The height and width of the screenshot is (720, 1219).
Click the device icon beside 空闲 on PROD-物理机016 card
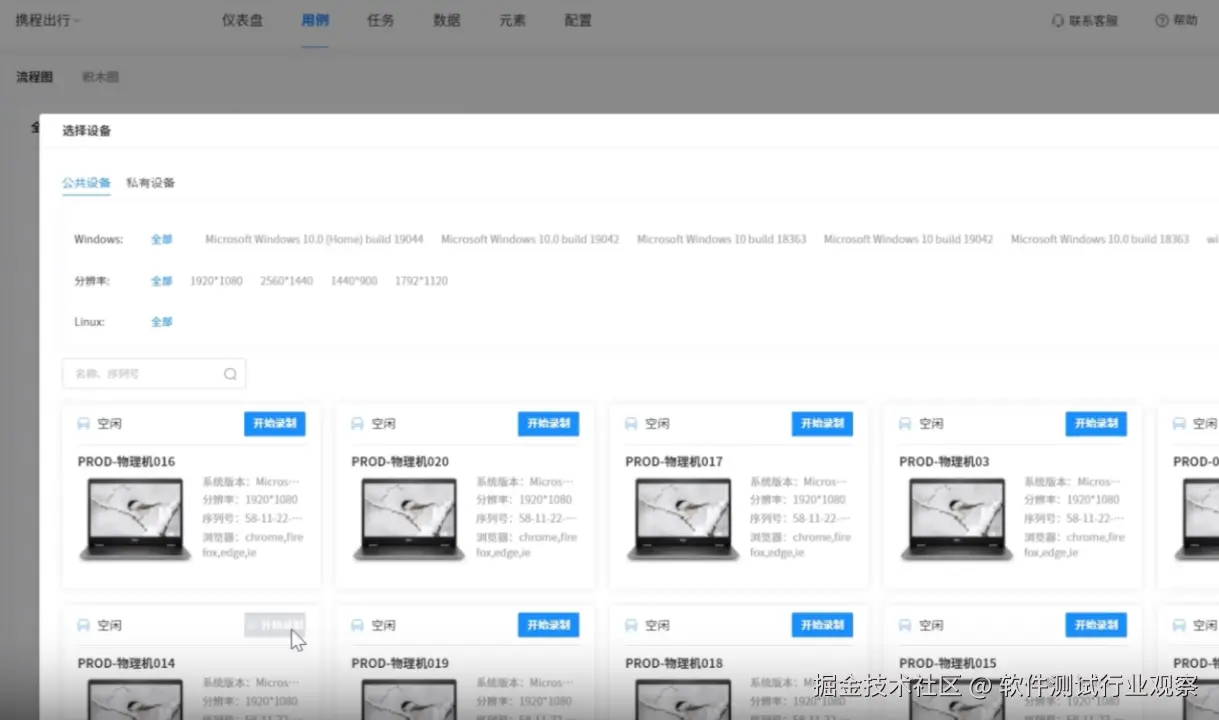84,424
